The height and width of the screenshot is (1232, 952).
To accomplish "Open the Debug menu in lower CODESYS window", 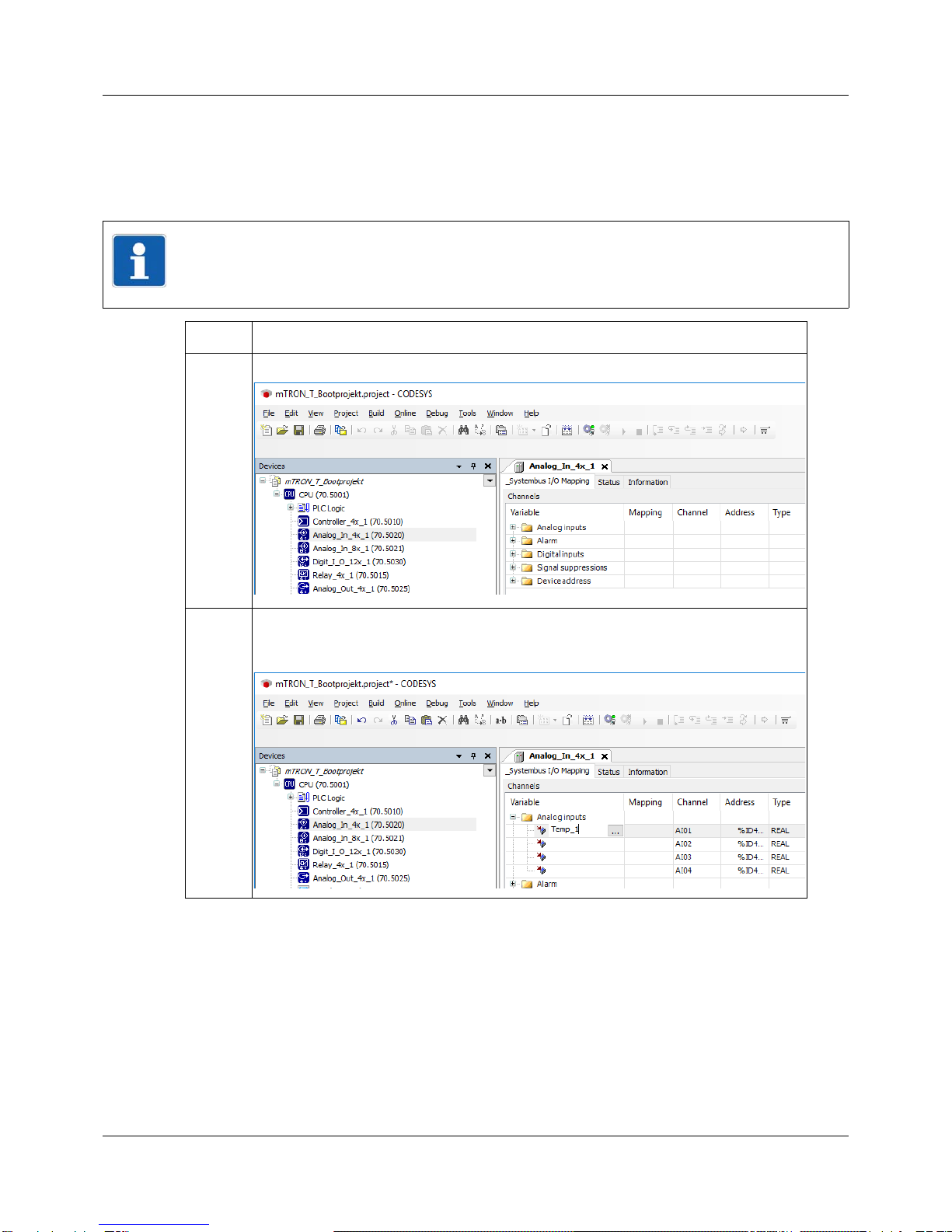I will pyautogui.click(x=437, y=703).
